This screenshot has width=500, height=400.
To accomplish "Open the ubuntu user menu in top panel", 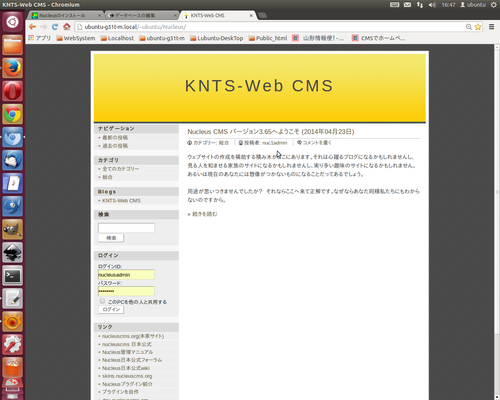I will coord(473,5).
